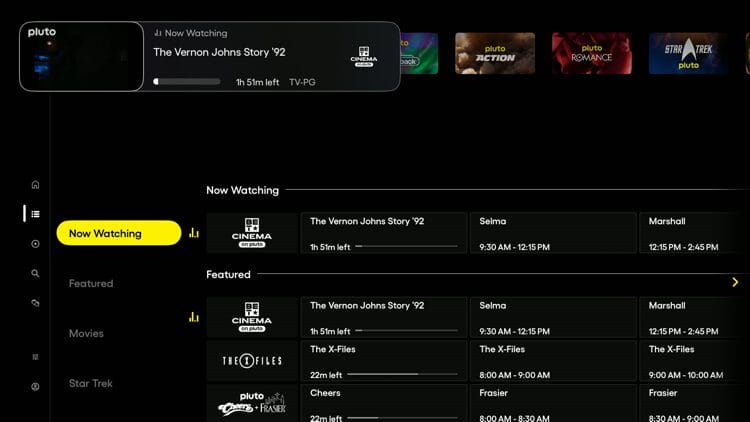Expand Featured section with yellow chevron
Screen dimensions: 750x422
click(x=735, y=282)
